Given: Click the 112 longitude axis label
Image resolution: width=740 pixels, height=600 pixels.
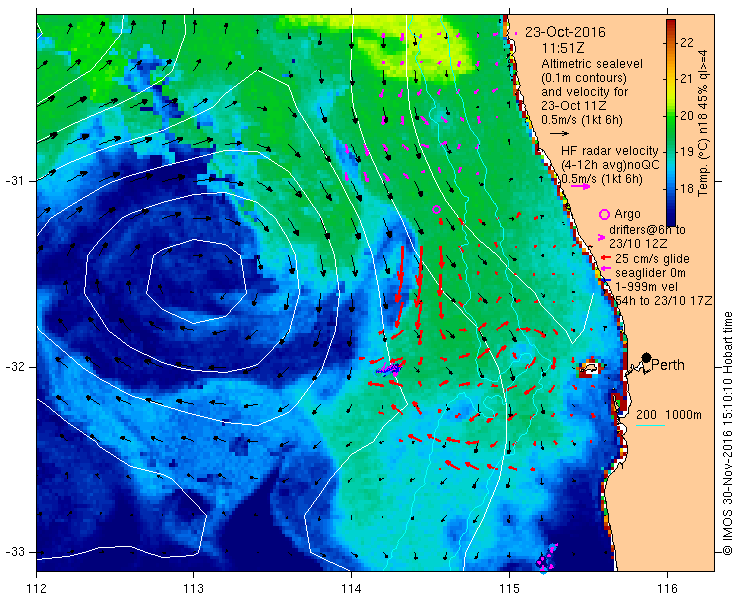Looking at the screenshot, I should click(x=36, y=588).
